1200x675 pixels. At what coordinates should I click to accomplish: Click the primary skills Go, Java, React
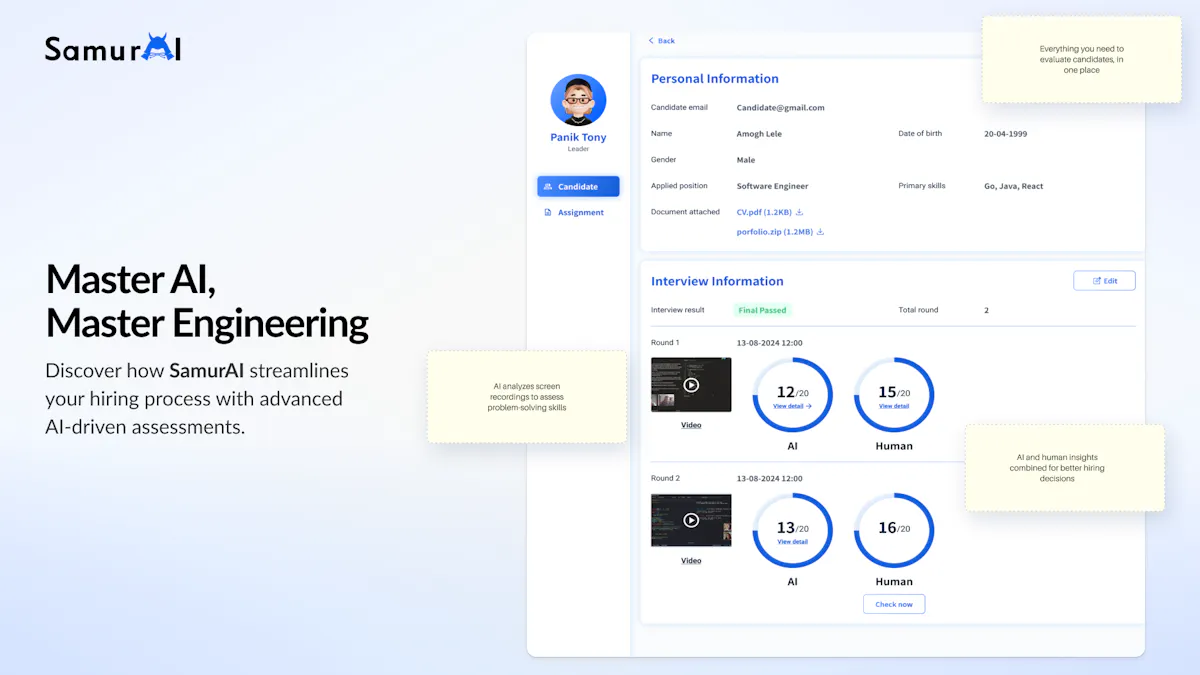tap(1013, 186)
